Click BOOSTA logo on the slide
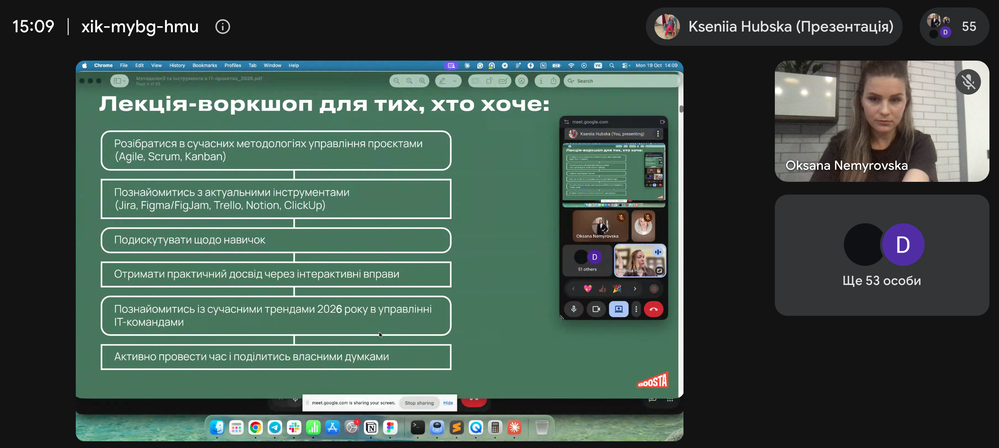Screen dimensions: 999x448 (x=652, y=381)
